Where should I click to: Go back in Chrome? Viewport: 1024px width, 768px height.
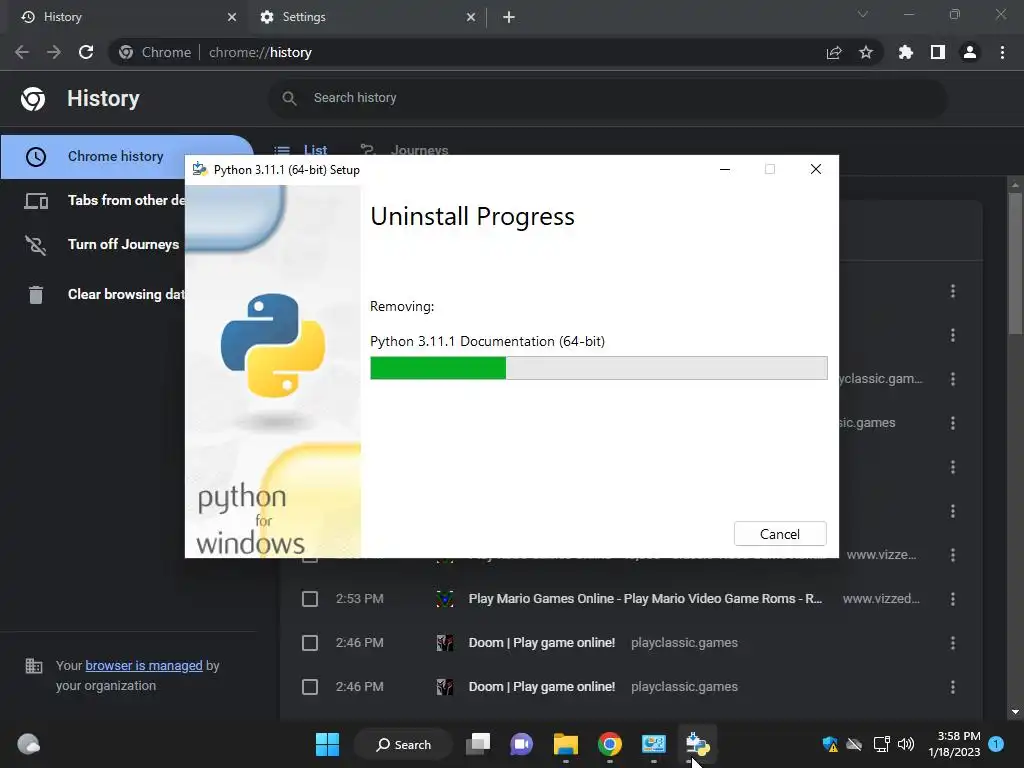[x=22, y=52]
